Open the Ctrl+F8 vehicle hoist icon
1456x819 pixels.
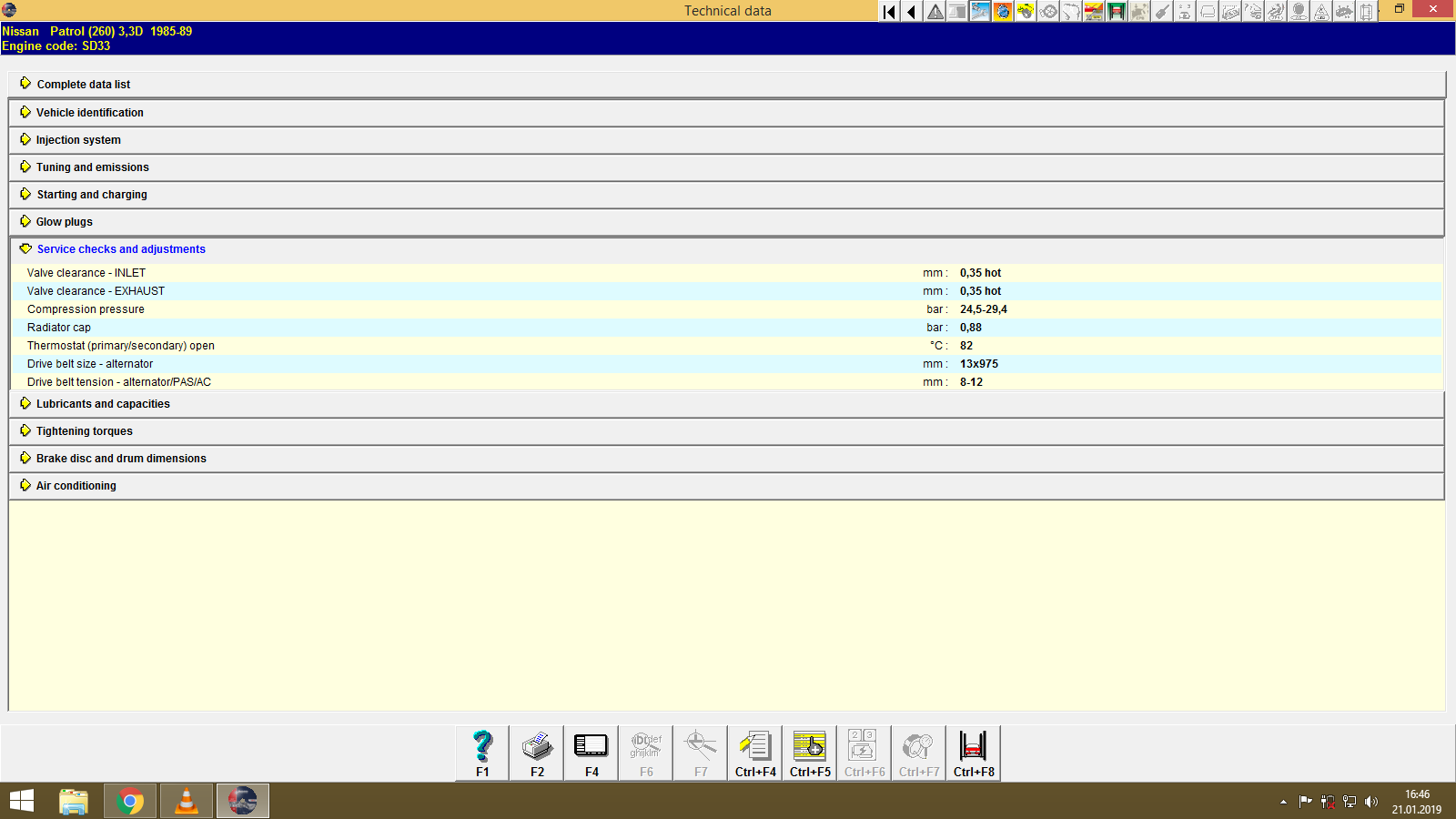click(x=973, y=752)
